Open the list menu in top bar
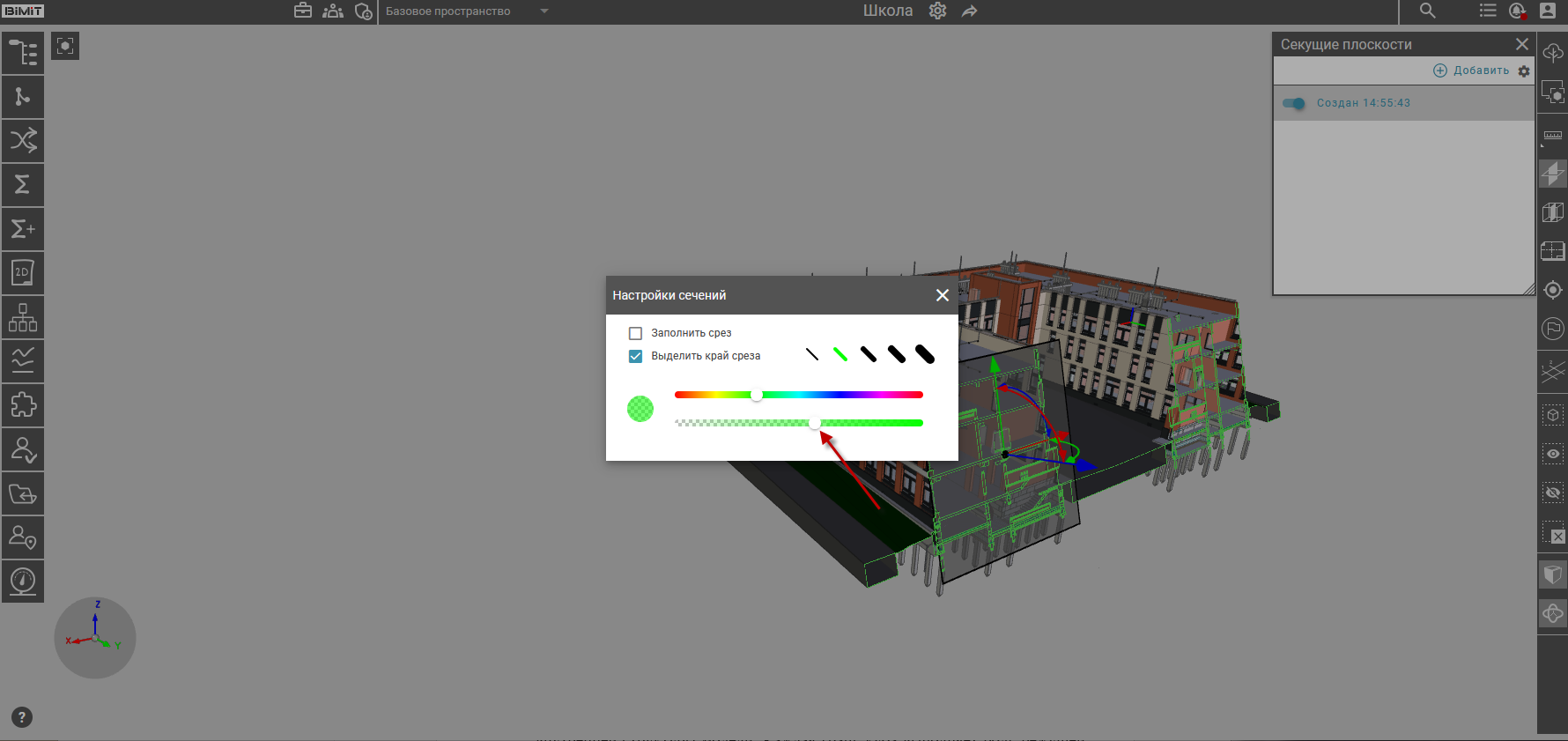This screenshot has width=1568, height=741. 1488,11
